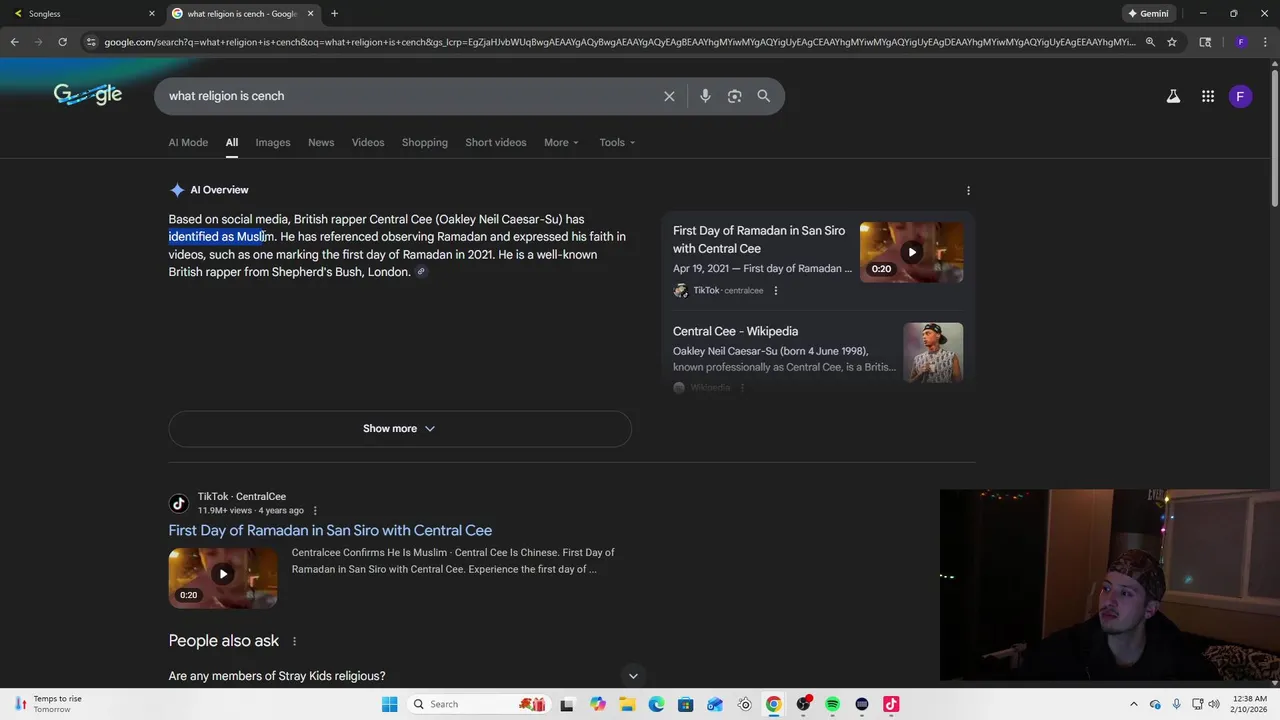Close the 'what religion is cench' tab
Screen dimensions: 1280x720
pyautogui.click(x=311, y=13)
